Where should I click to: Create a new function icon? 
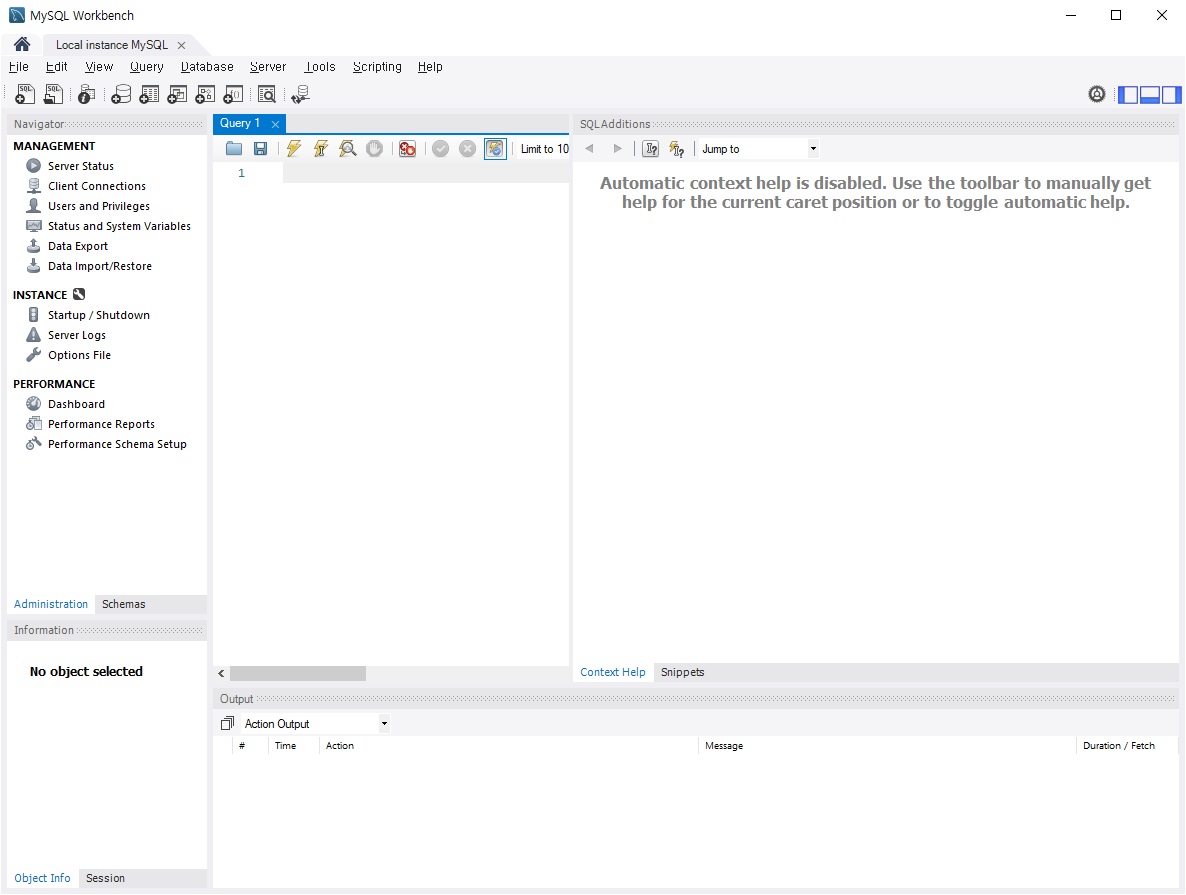coord(234,94)
